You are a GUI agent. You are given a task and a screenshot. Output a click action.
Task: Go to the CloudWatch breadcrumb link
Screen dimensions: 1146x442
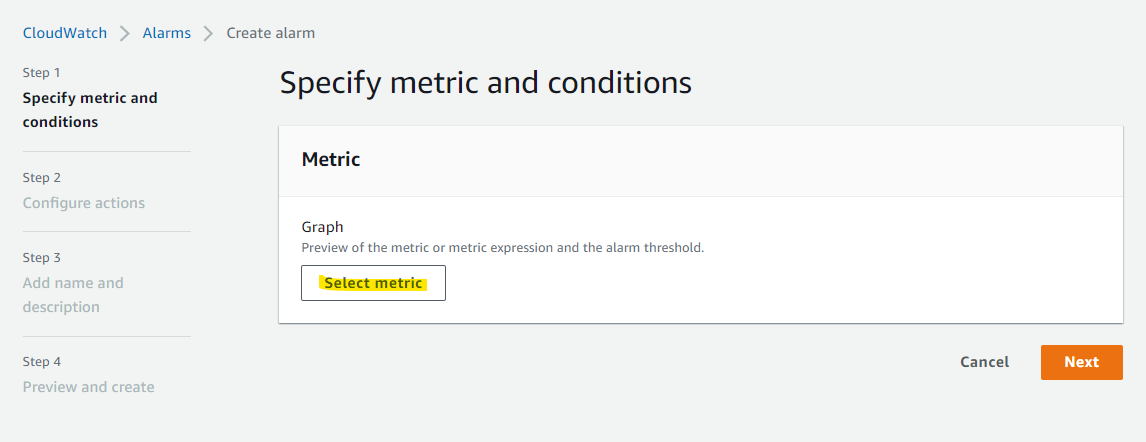click(65, 33)
